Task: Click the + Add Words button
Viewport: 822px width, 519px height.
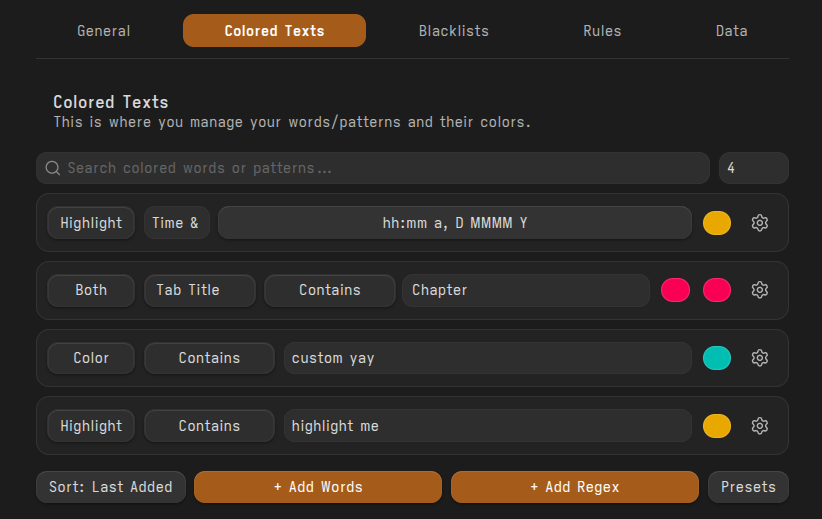Action: click(318, 487)
